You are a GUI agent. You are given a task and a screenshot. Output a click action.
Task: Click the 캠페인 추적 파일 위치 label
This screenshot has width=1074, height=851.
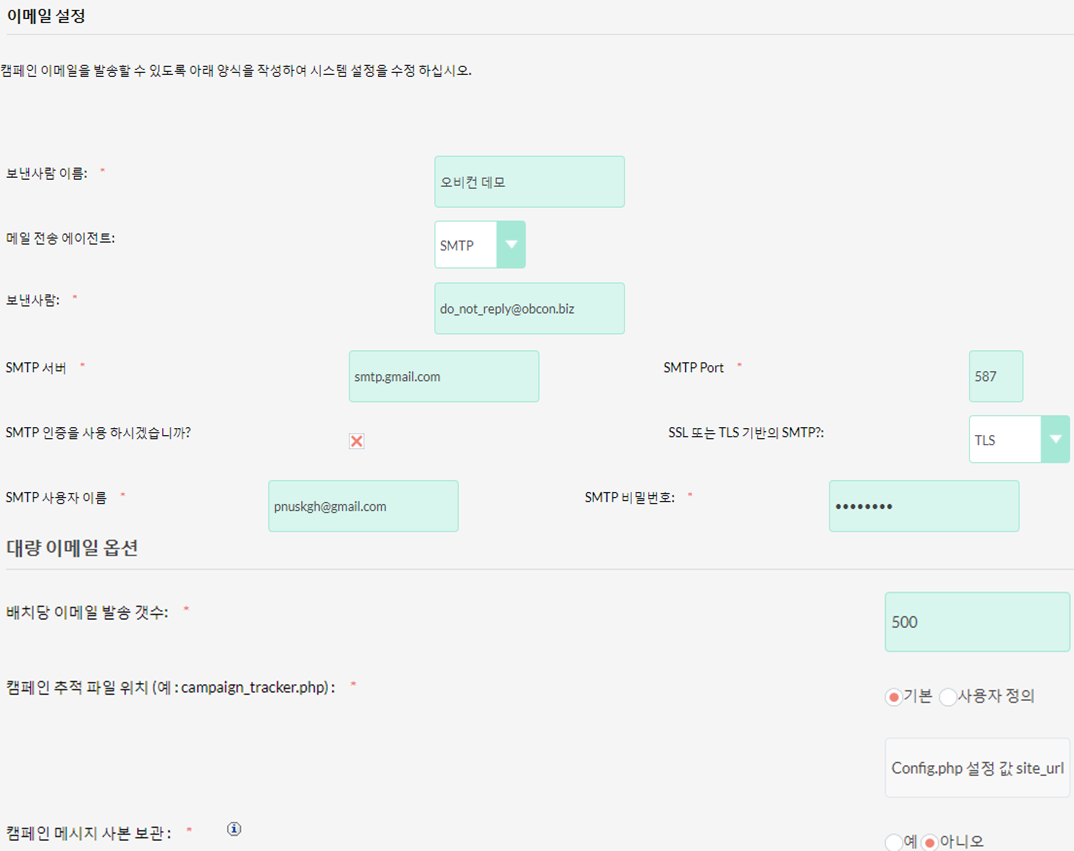(171, 687)
